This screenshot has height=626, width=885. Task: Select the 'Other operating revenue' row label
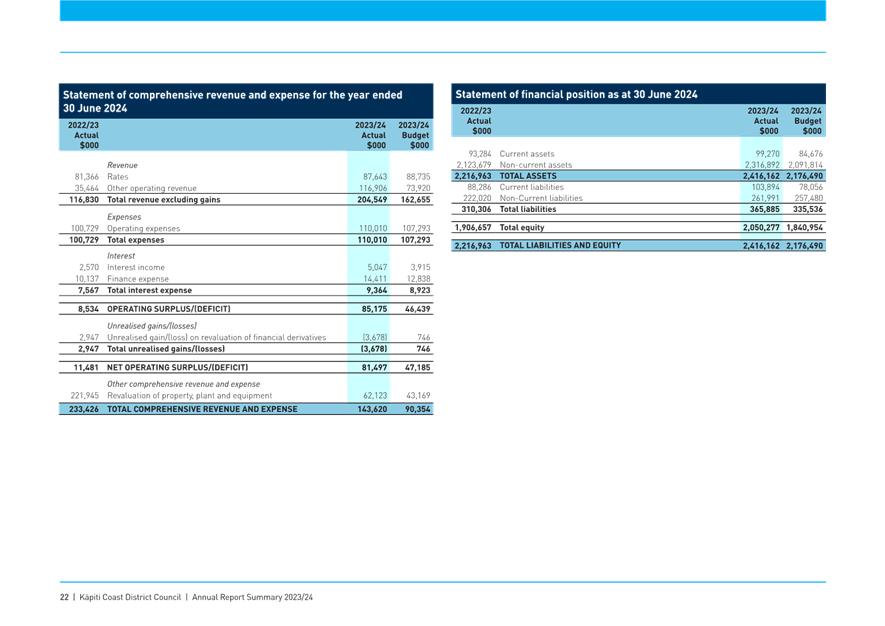[x=152, y=188]
